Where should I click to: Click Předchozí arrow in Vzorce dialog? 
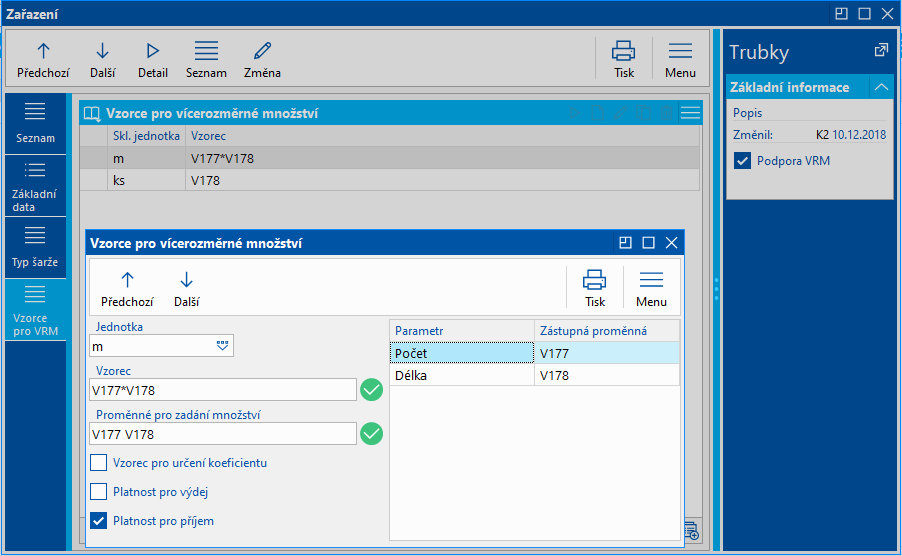point(127,289)
